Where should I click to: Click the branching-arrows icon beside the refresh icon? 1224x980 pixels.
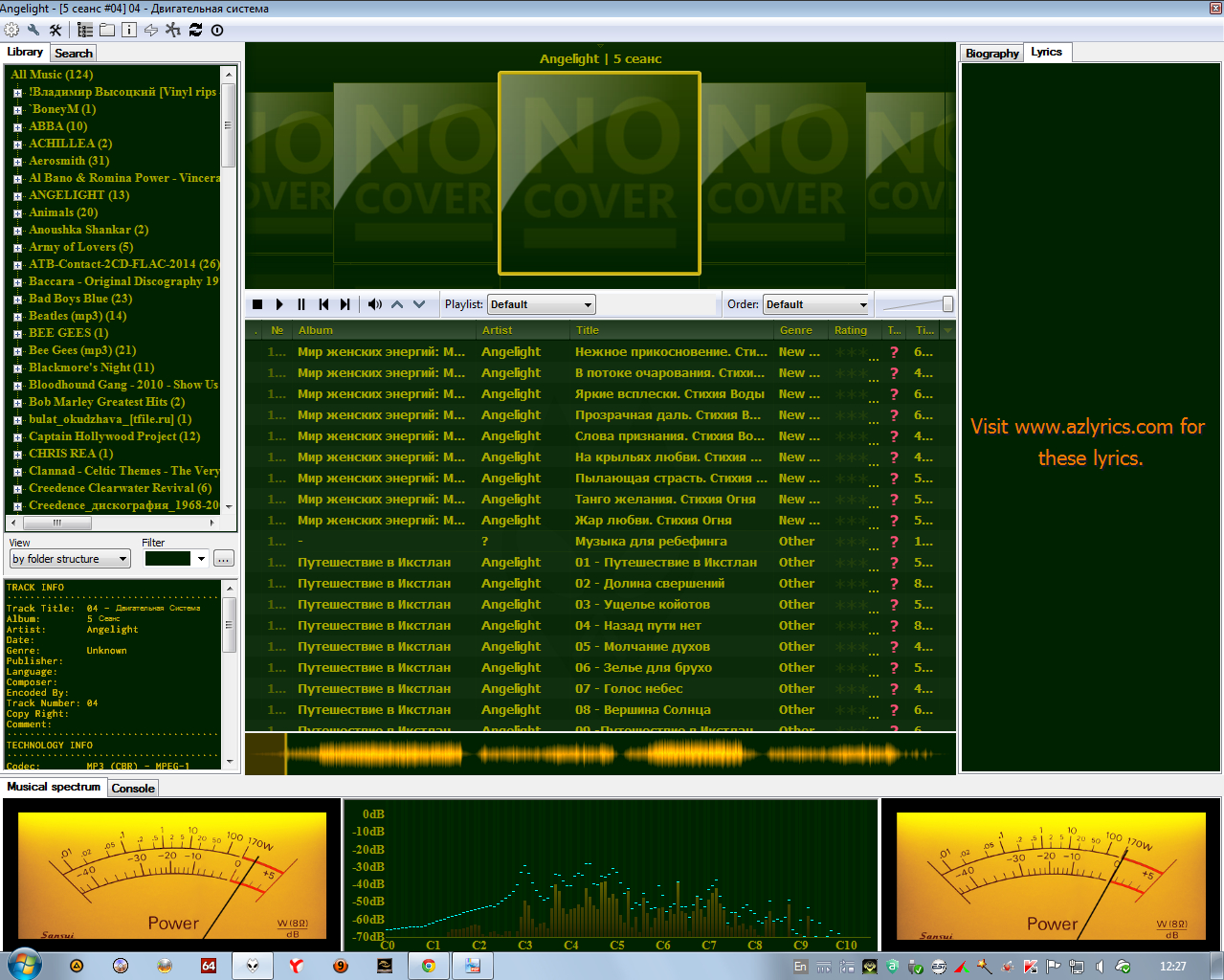pos(173,30)
